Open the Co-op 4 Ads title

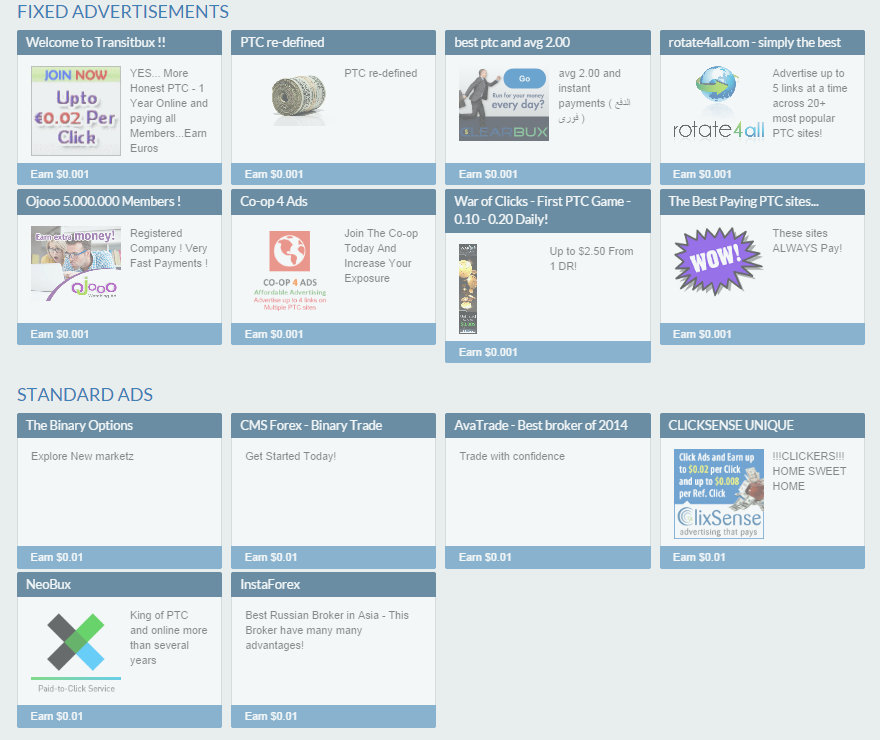tap(274, 202)
